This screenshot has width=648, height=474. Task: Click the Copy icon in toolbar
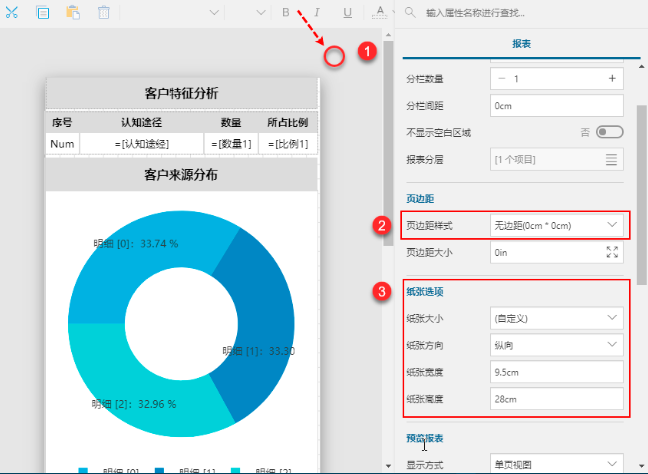tap(43, 13)
